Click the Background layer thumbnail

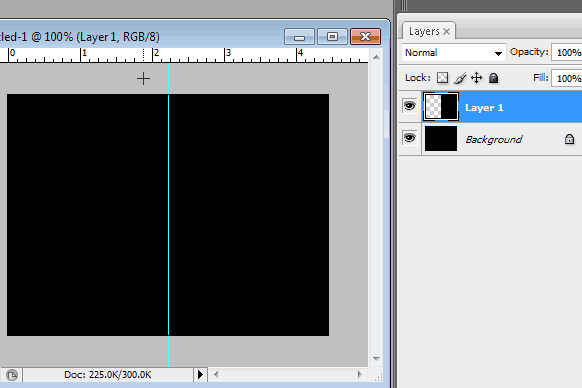(x=441, y=139)
